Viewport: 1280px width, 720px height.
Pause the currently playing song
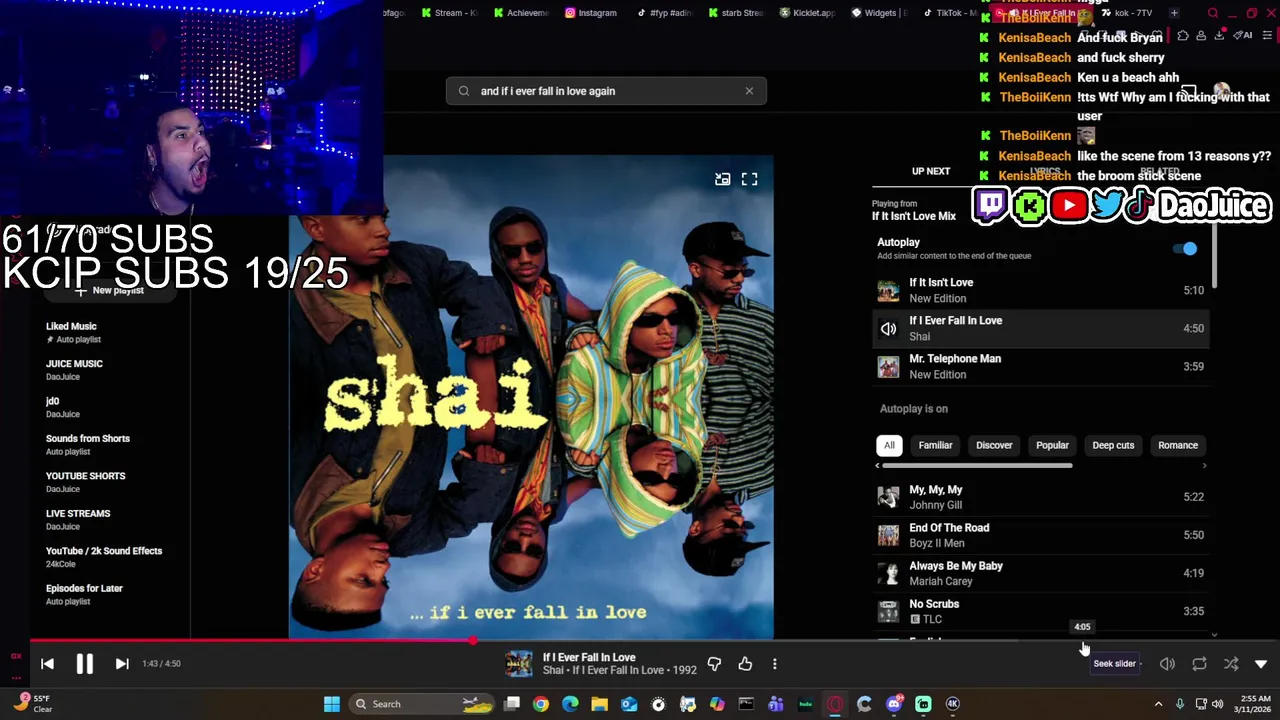coord(84,663)
